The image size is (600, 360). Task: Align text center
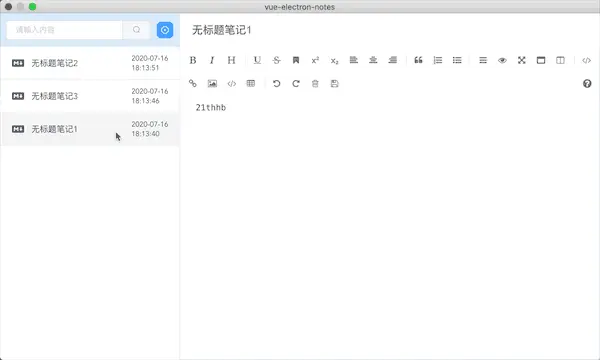click(x=373, y=60)
